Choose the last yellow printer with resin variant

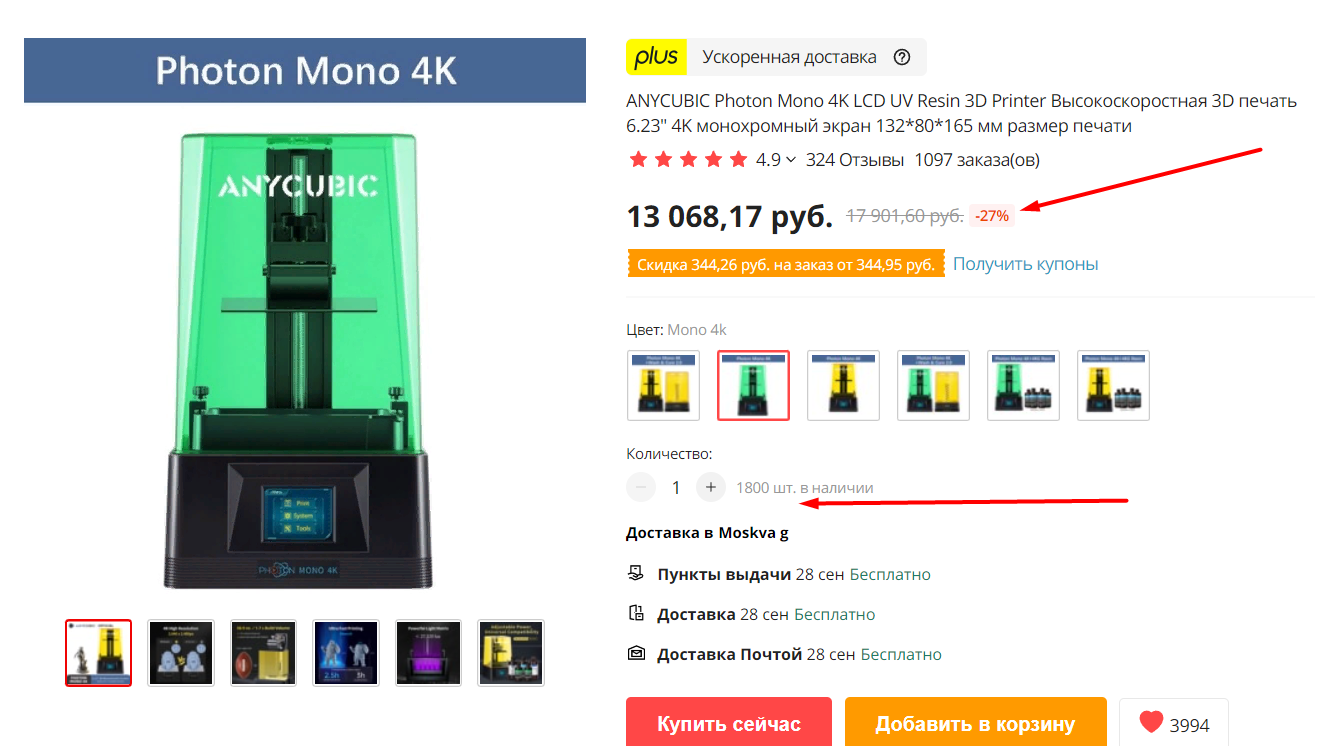point(1113,385)
